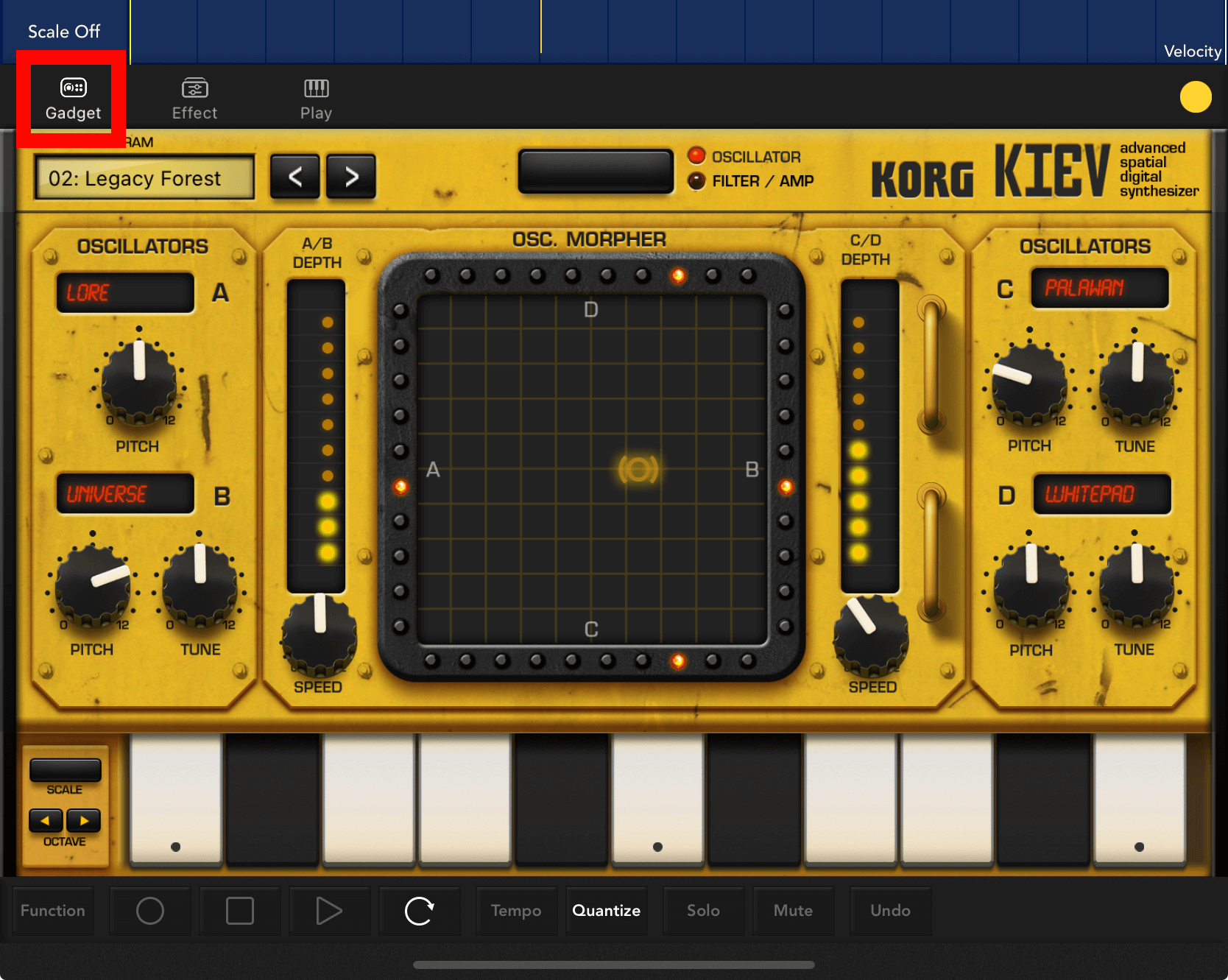Image resolution: width=1228 pixels, height=980 pixels.
Task: Open the Gadget tab
Action: pyautogui.click(x=73, y=99)
